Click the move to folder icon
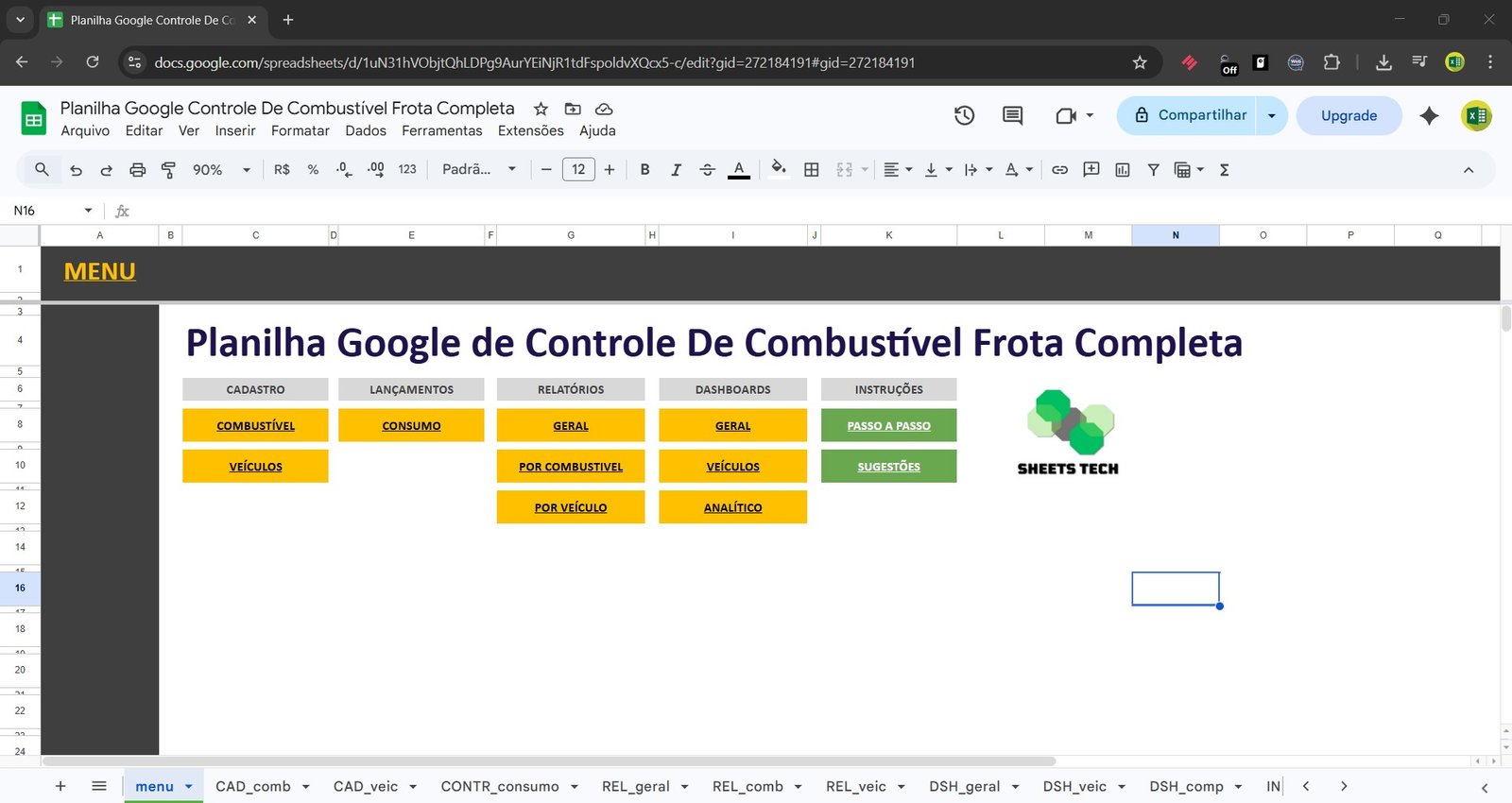The image size is (1512, 803). coord(573,109)
